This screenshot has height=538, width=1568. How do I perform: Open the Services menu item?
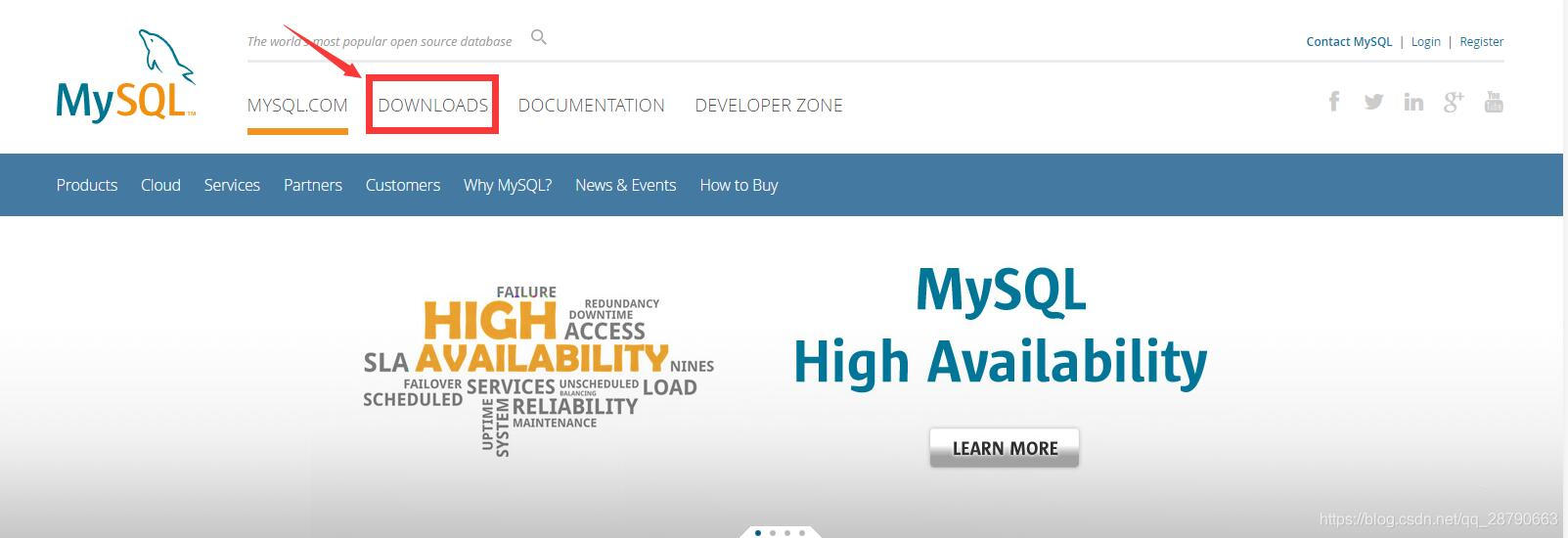(232, 185)
